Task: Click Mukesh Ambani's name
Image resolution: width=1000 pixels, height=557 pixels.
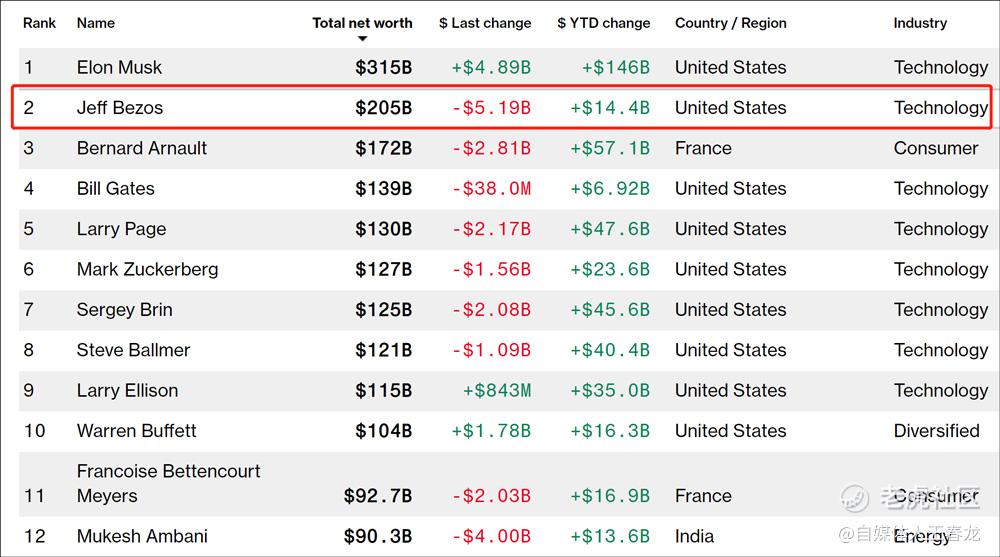Action: click(144, 536)
